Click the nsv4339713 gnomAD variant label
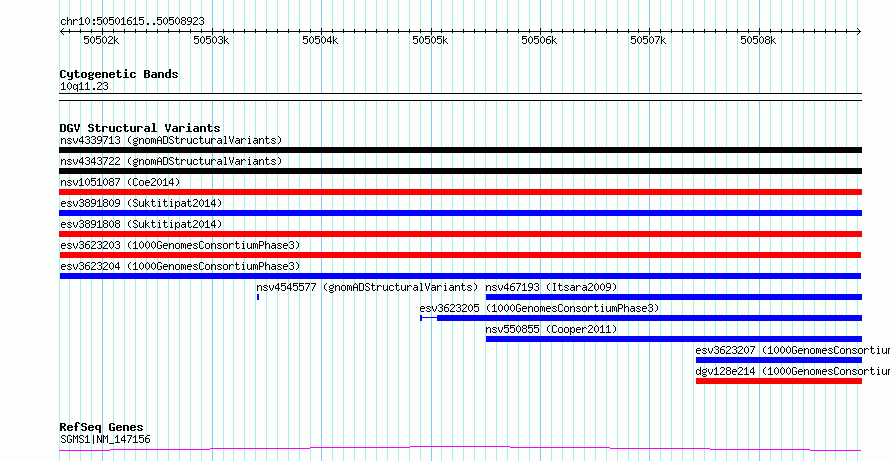 pos(171,140)
